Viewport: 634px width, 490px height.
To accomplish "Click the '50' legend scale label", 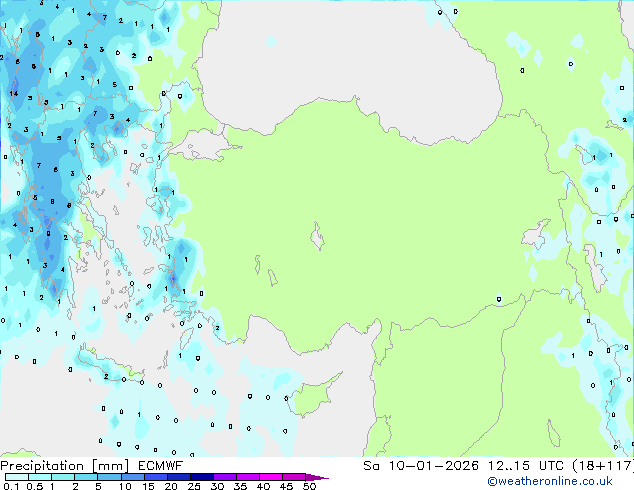I will 309,486.
